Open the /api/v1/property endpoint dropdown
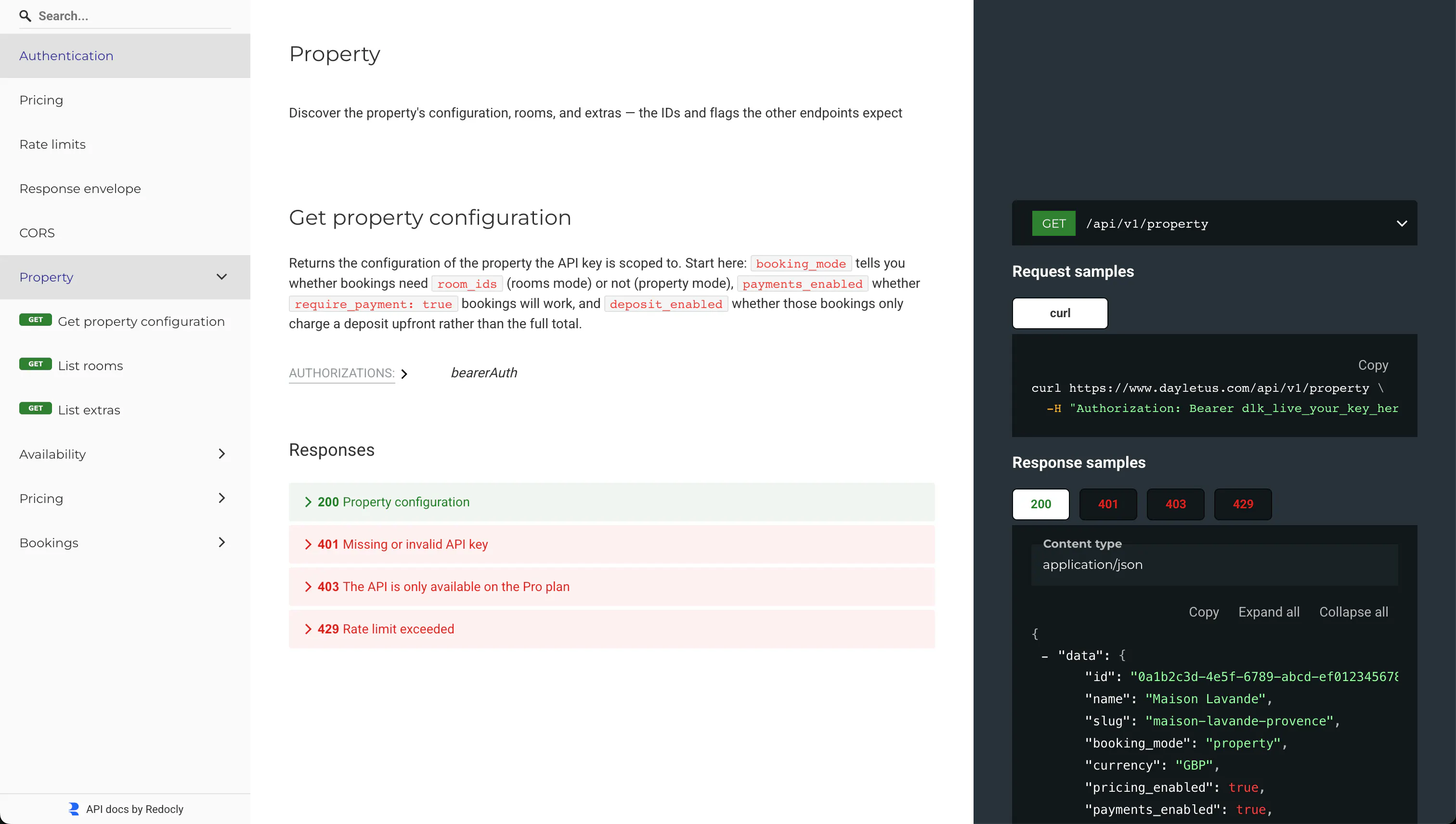The image size is (1456, 824). (1214, 223)
